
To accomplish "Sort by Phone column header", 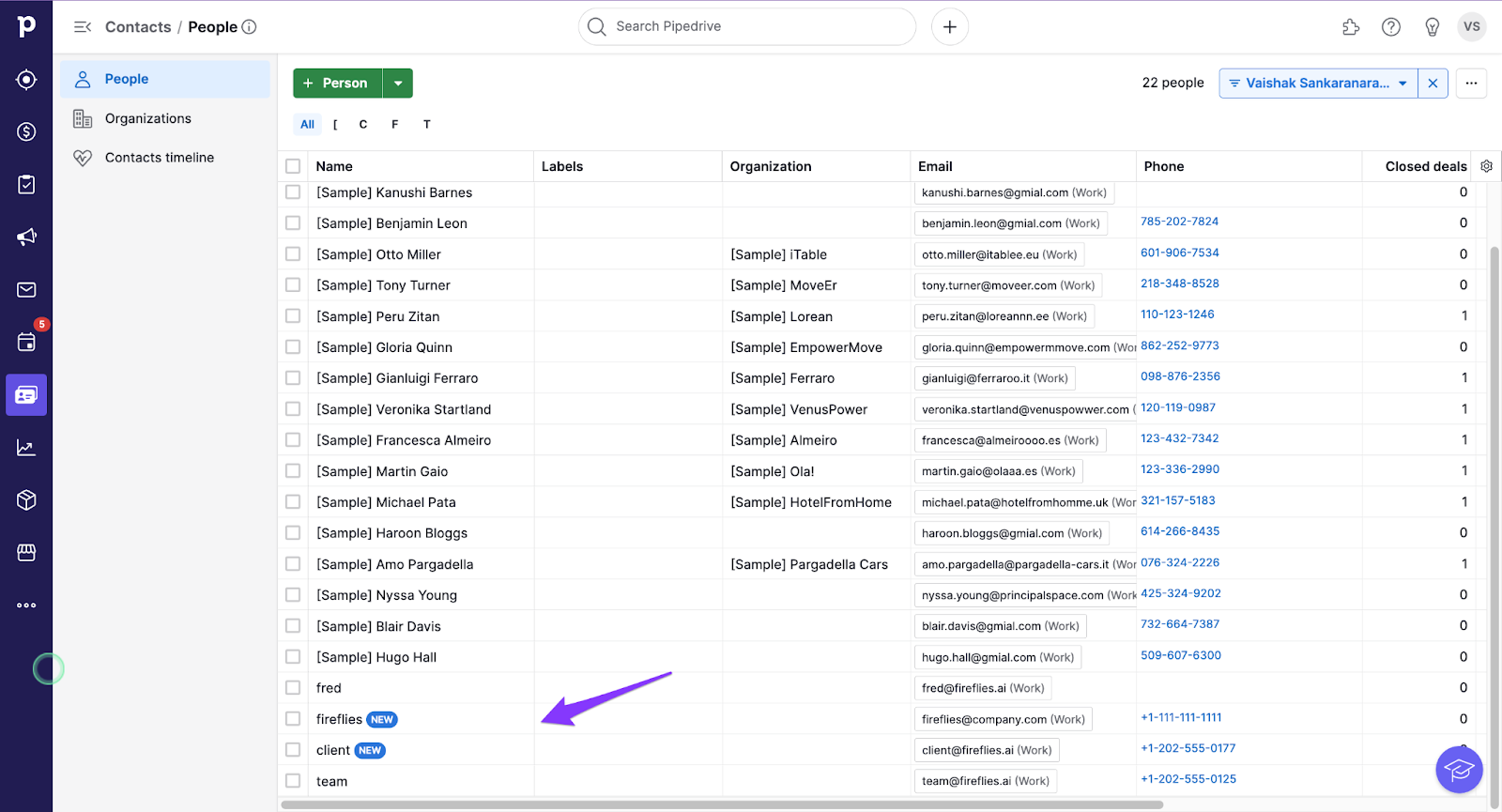I will (1164, 166).
